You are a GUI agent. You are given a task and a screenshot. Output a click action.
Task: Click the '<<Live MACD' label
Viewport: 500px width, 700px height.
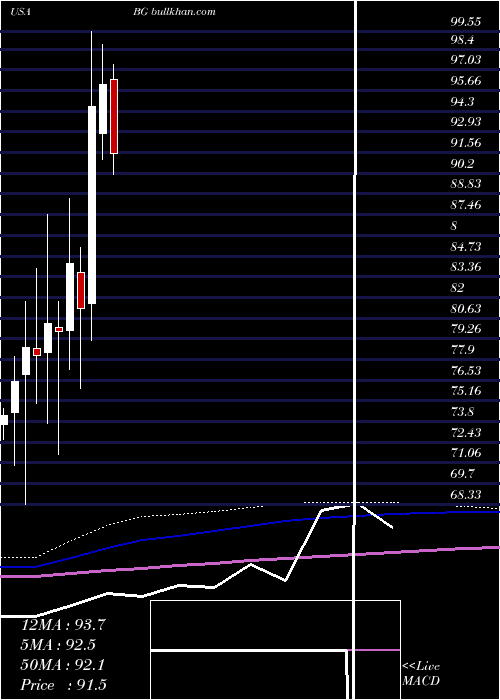coord(421,674)
